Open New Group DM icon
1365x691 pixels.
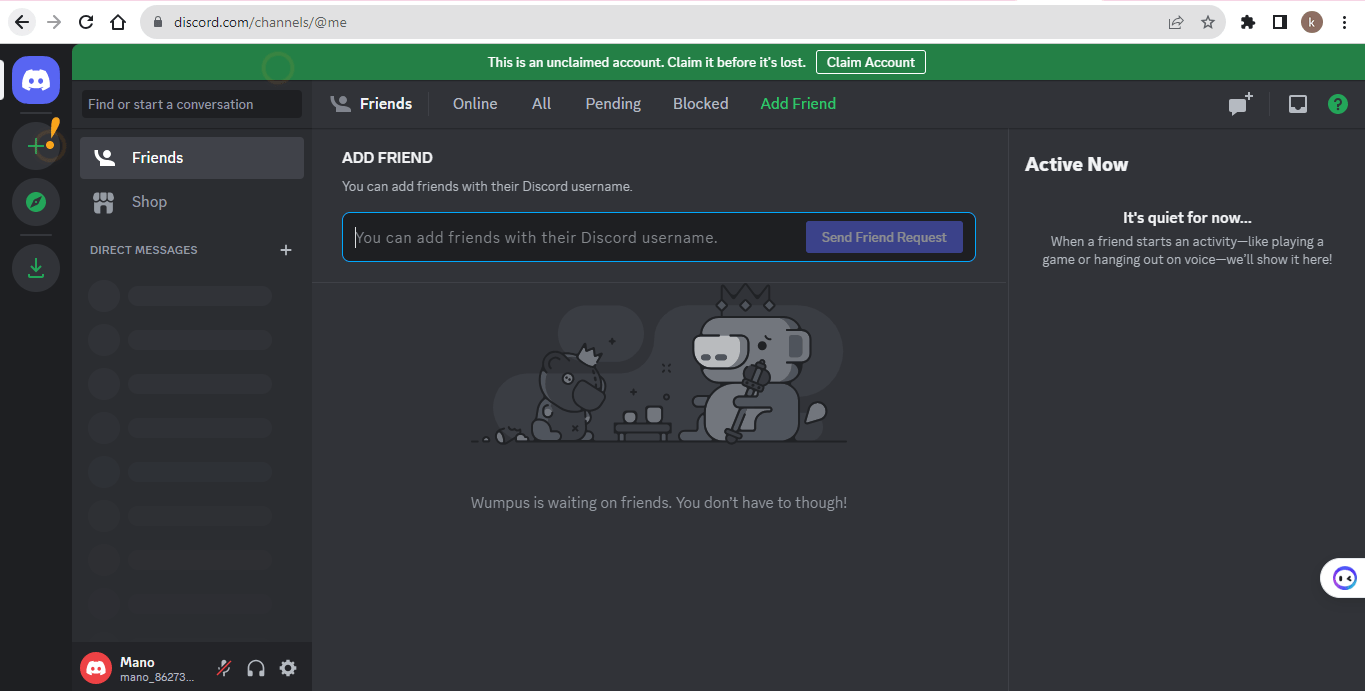1240,104
